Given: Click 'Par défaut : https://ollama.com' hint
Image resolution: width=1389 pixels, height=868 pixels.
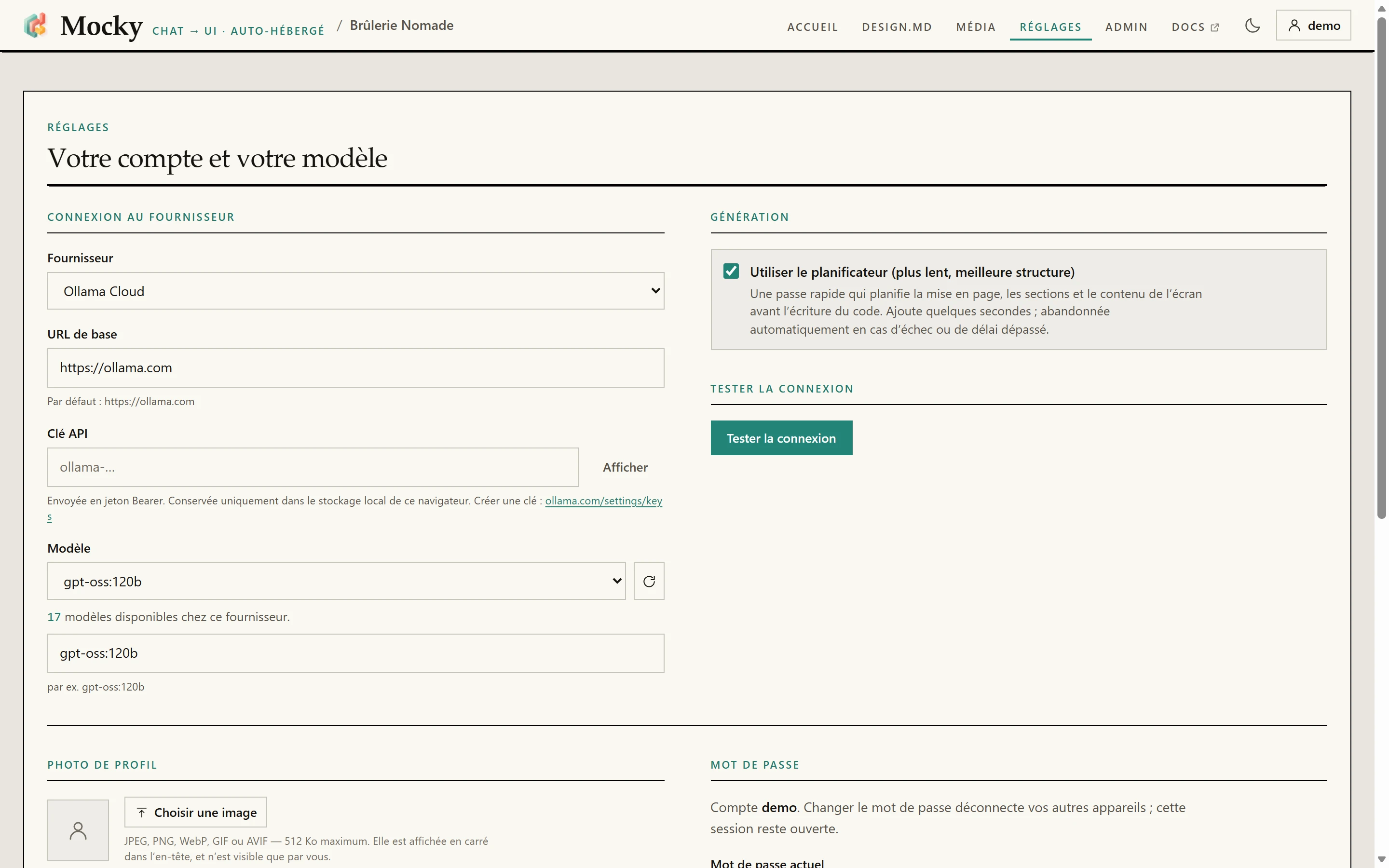Looking at the screenshot, I should [x=121, y=401].
